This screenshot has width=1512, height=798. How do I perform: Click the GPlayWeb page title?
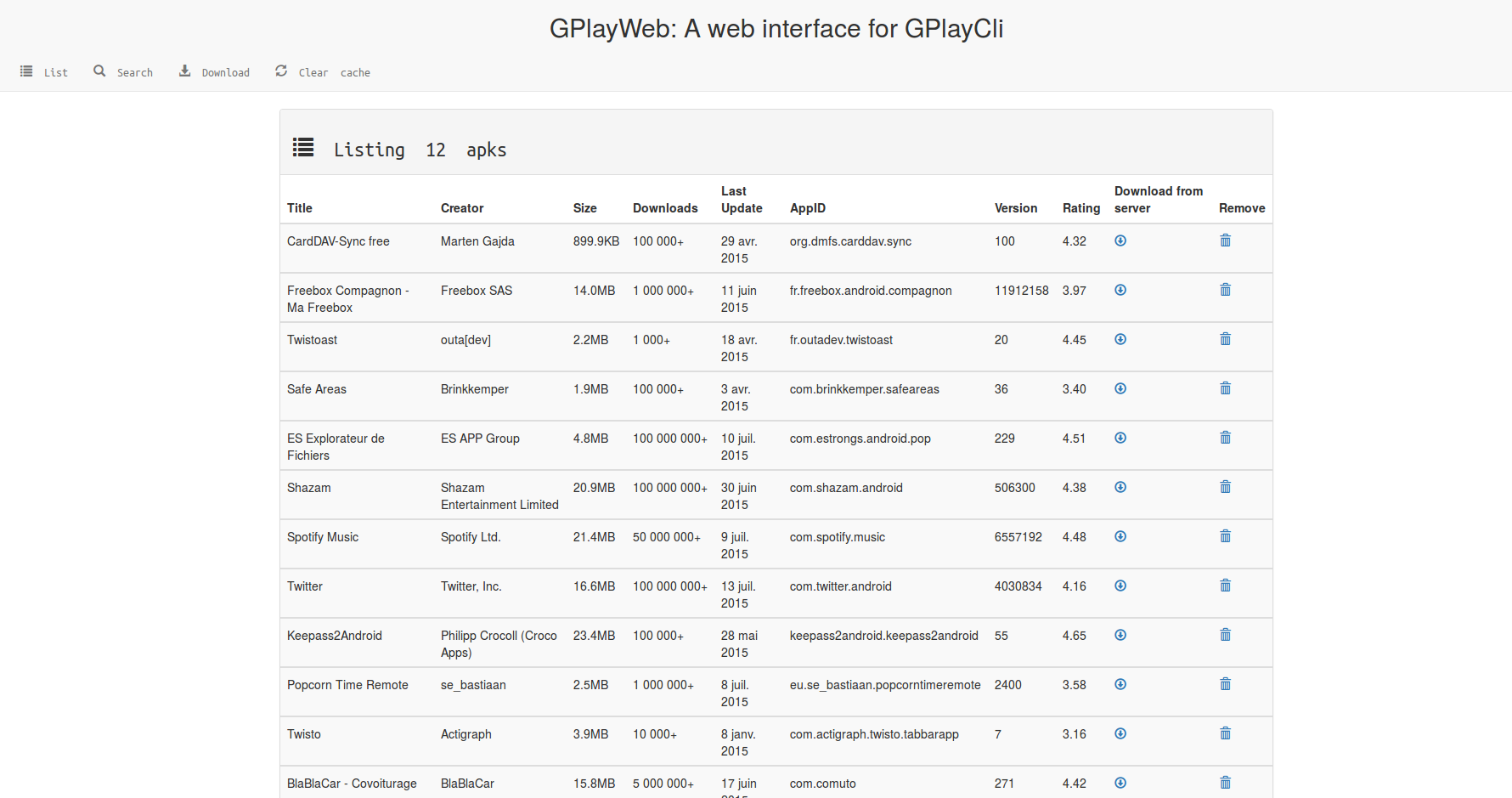tap(776, 29)
